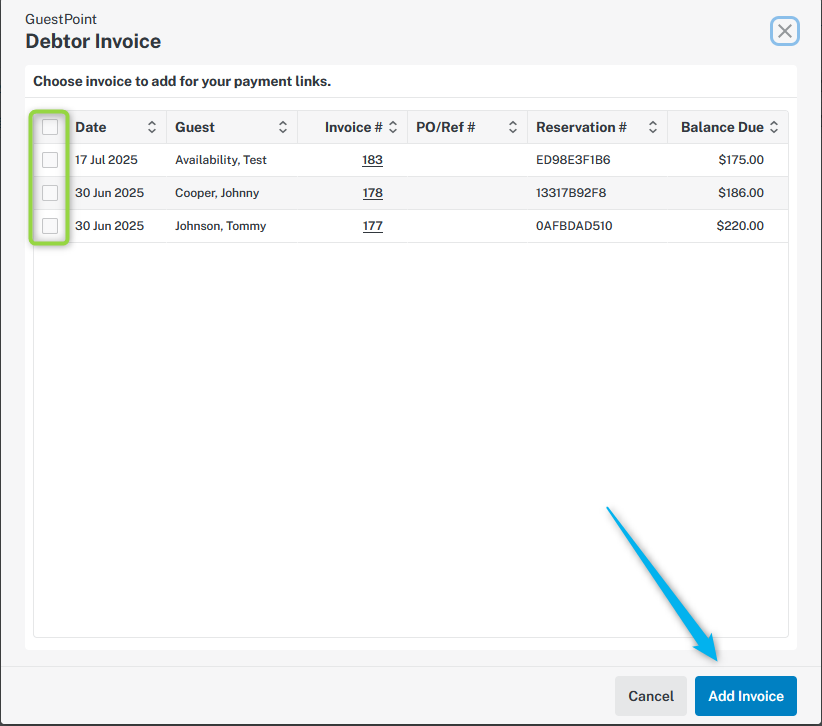Click the Cancel button
822x726 pixels.
650,696
